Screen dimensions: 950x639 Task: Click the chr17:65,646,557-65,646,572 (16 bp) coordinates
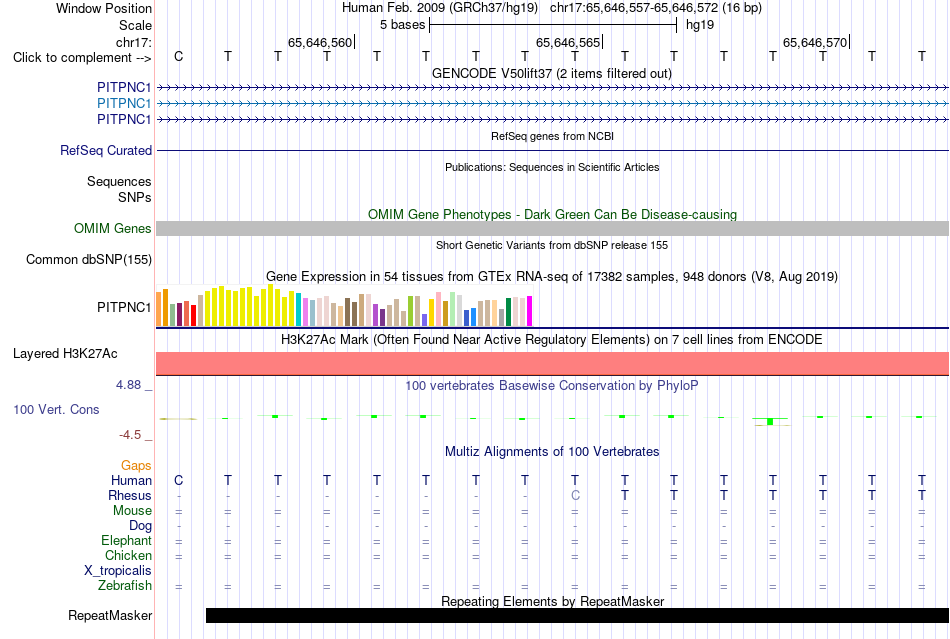[656, 8]
